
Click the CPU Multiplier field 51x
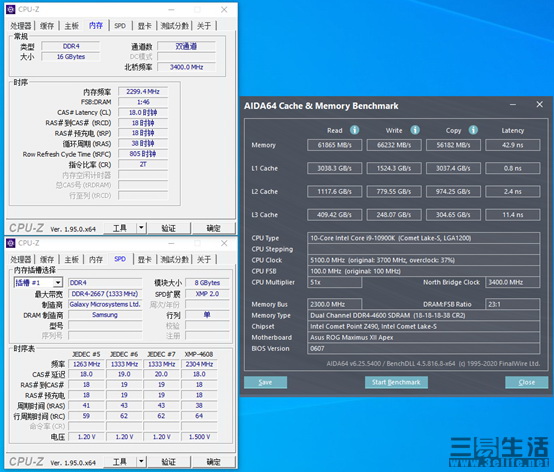tap(335, 282)
